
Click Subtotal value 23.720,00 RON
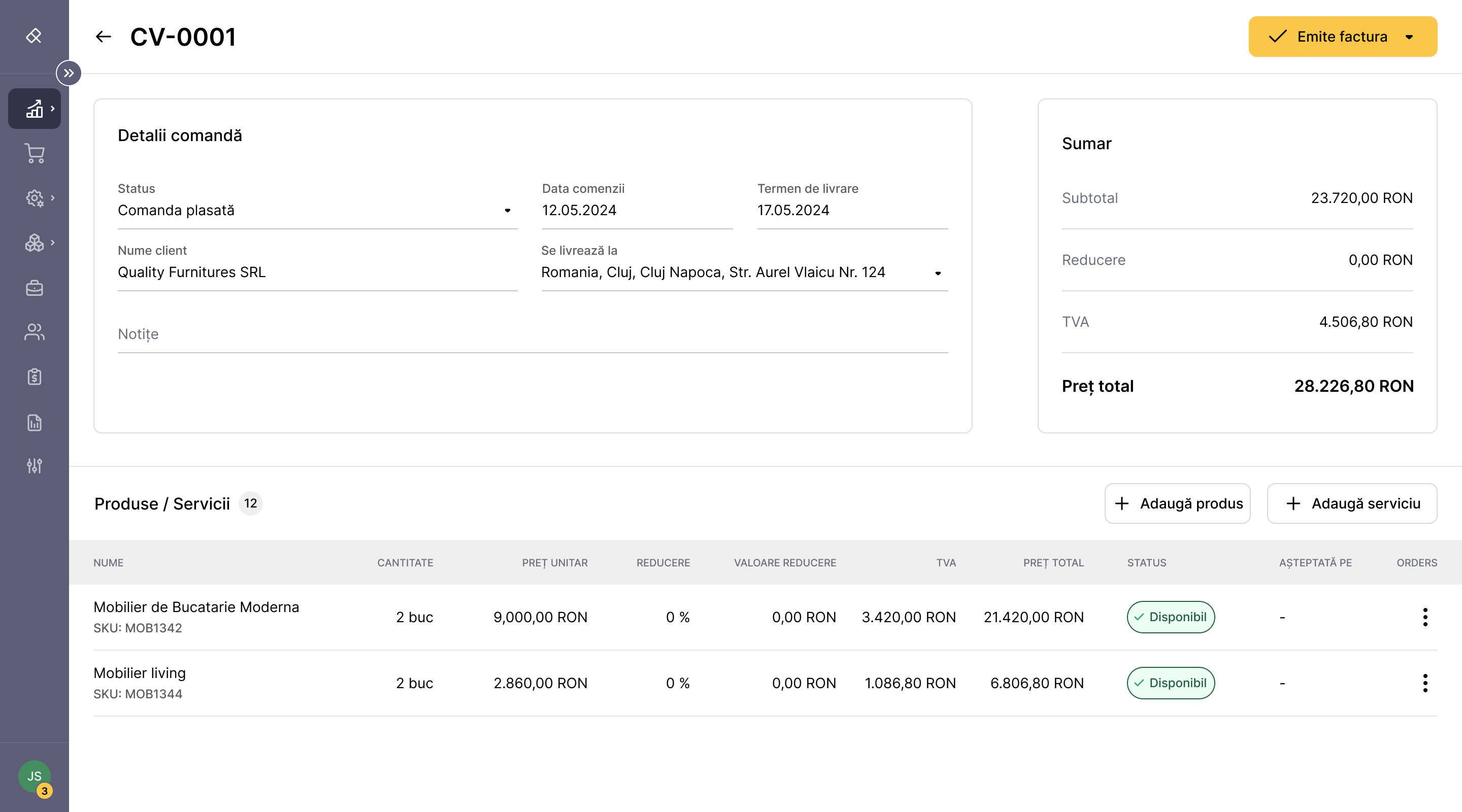click(1361, 198)
